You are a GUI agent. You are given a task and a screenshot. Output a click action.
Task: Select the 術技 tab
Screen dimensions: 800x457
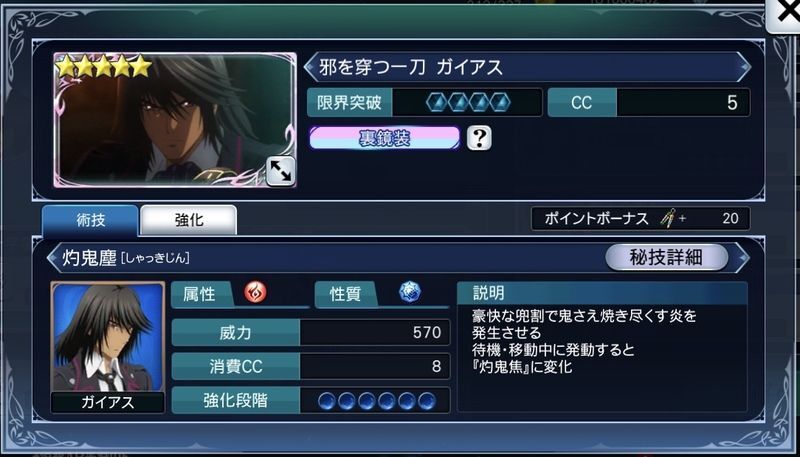coord(90,220)
